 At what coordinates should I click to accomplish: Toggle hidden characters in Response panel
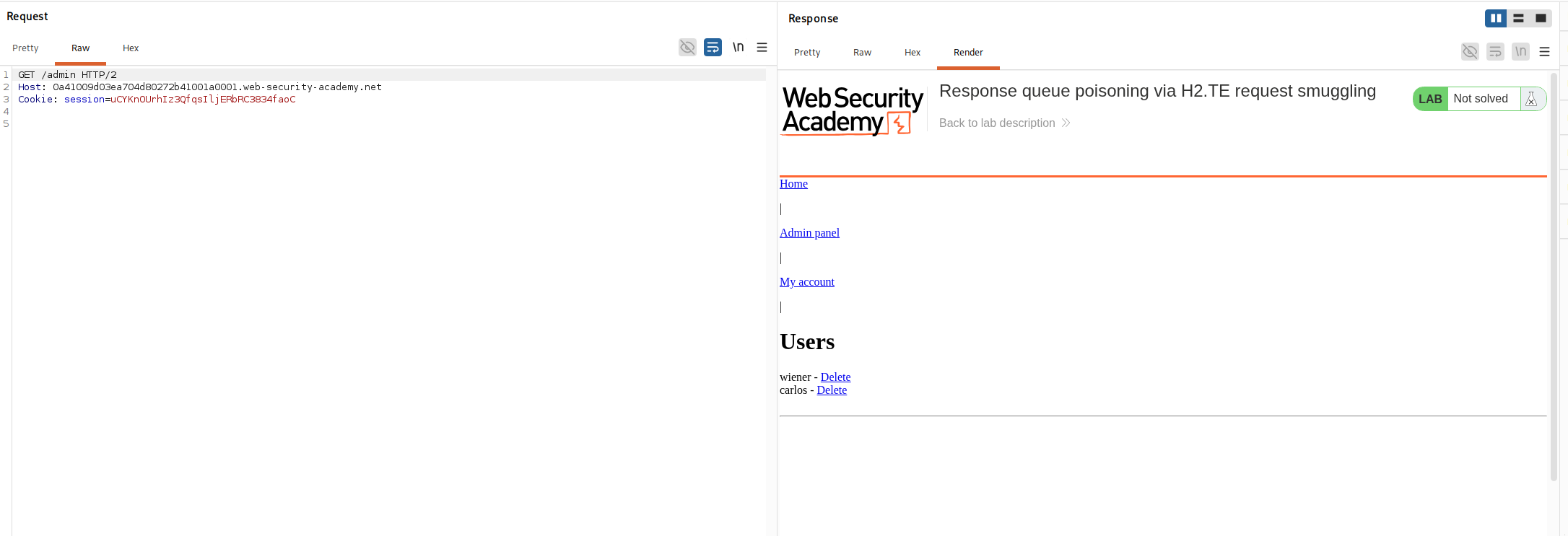pyautogui.click(x=1470, y=52)
